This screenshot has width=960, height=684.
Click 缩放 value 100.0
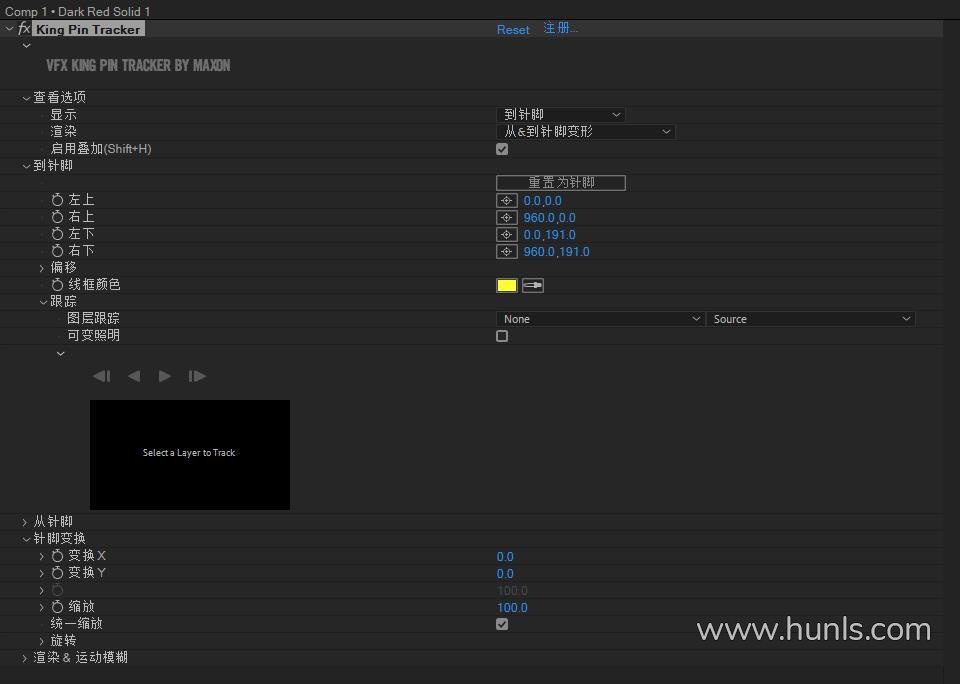point(512,607)
